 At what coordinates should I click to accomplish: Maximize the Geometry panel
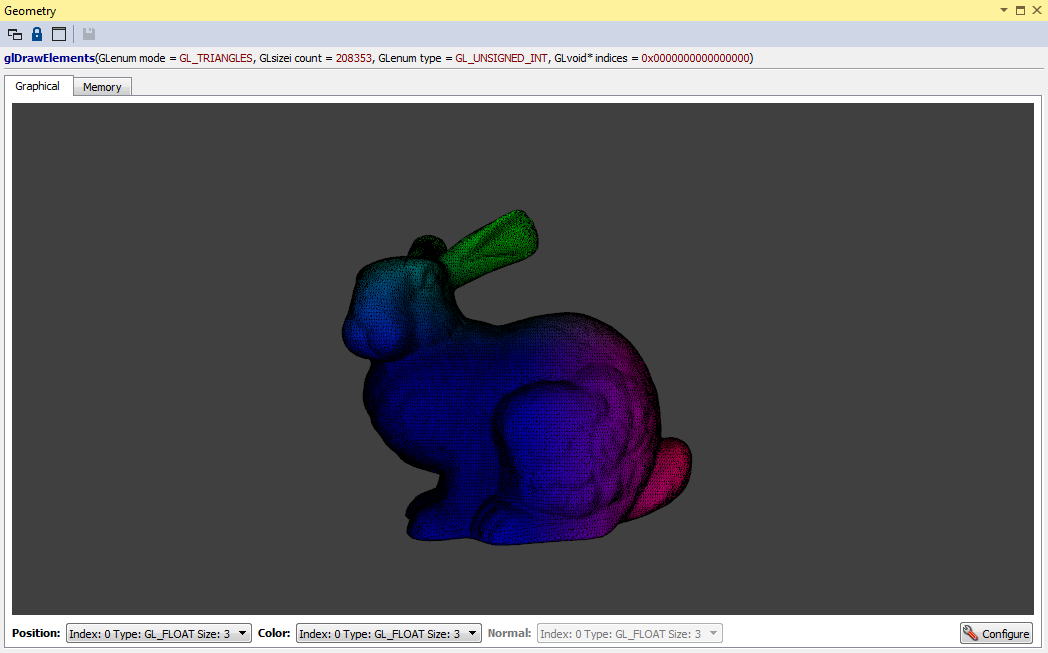tap(1020, 10)
